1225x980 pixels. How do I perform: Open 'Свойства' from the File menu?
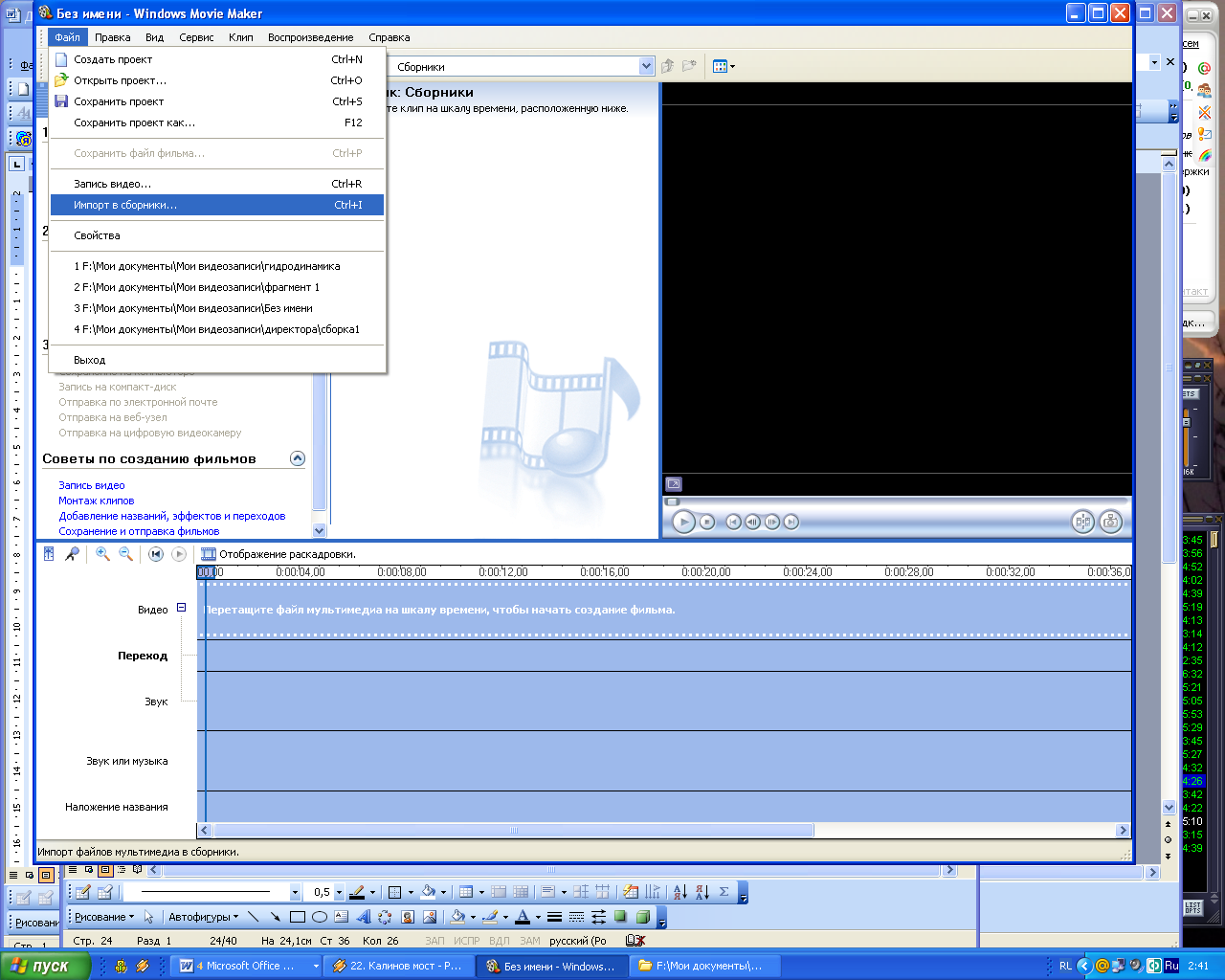(217, 235)
